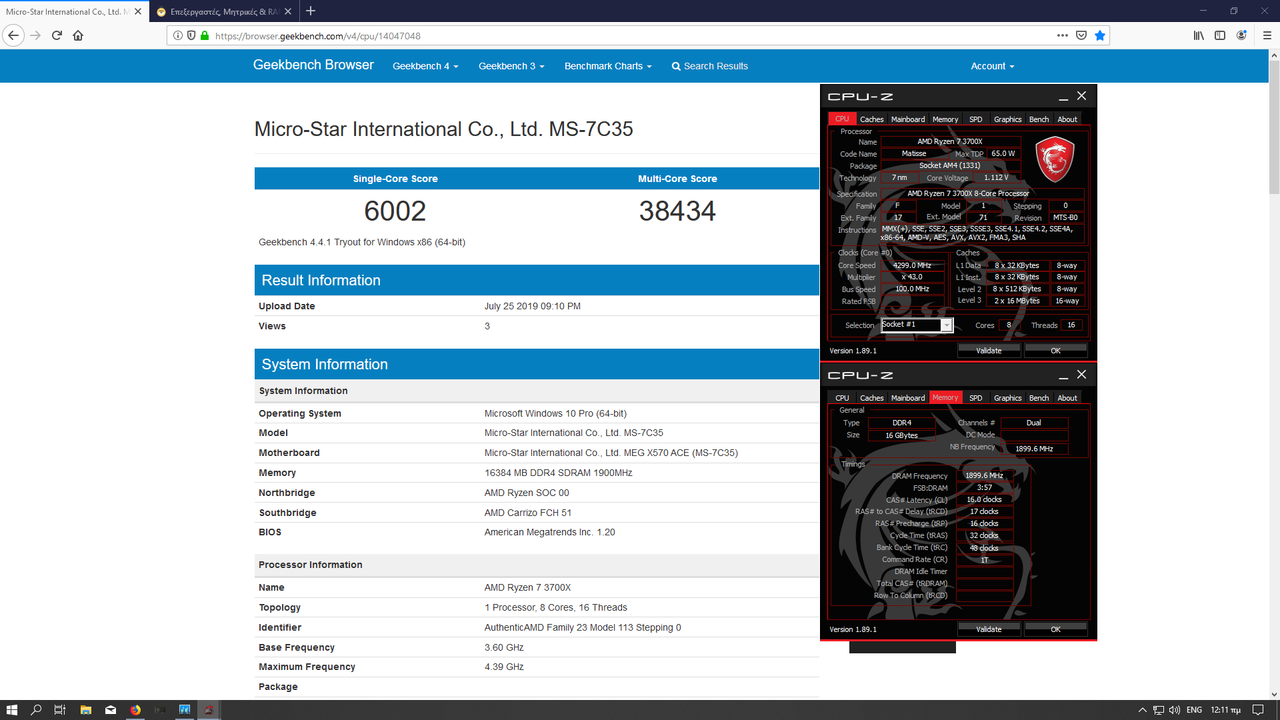Click the Core Speed 4299.0 MHz field
The width and height of the screenshot is (1280, 720).
tap(912, 266)
